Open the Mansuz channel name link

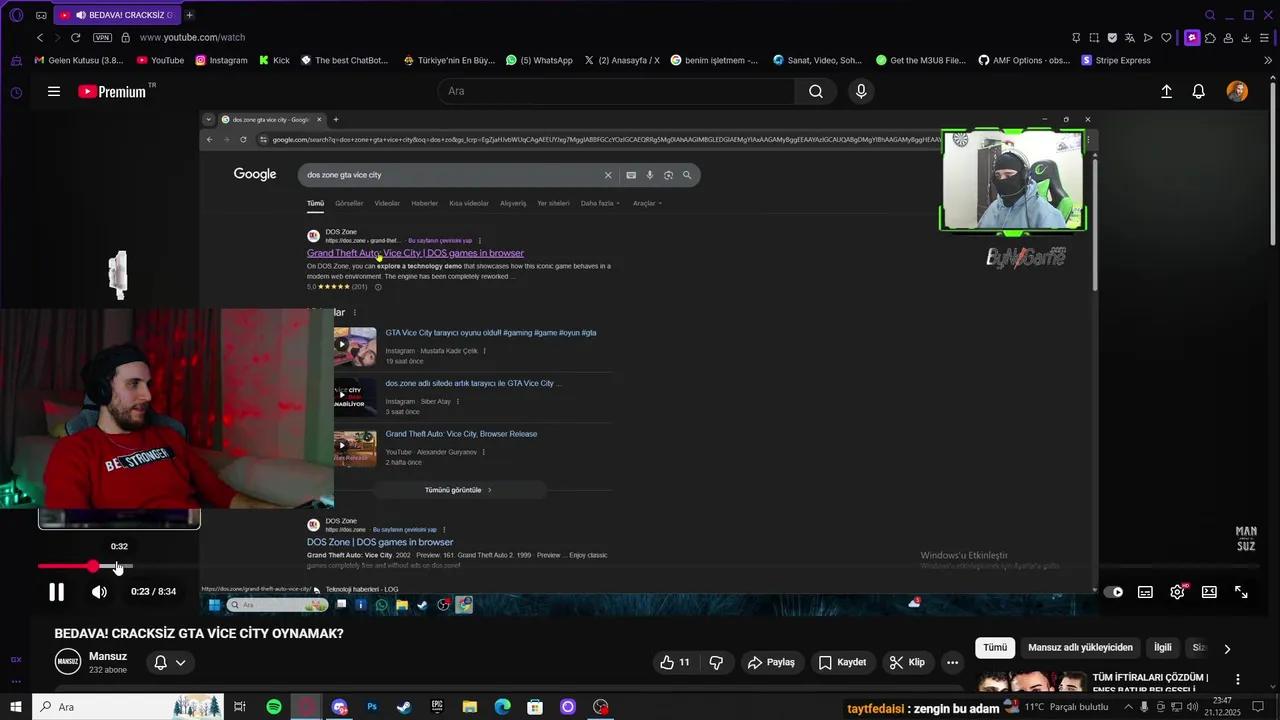point(108,656)
